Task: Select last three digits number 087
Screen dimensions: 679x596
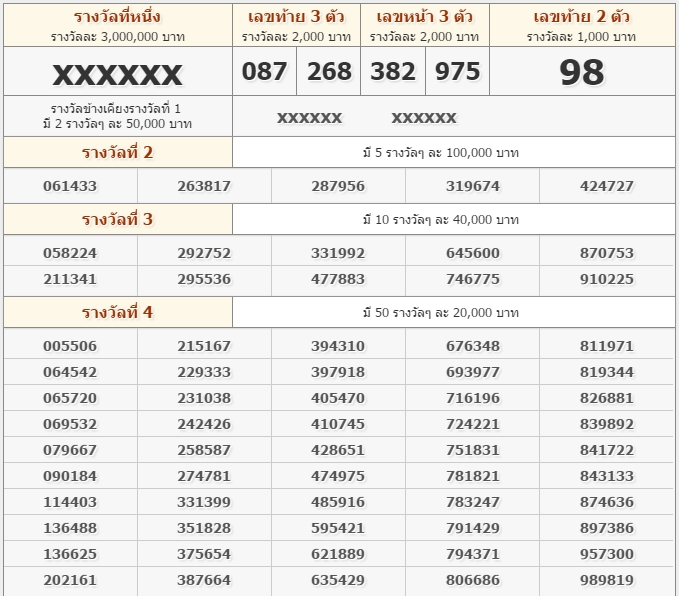Action: point(264,71)
